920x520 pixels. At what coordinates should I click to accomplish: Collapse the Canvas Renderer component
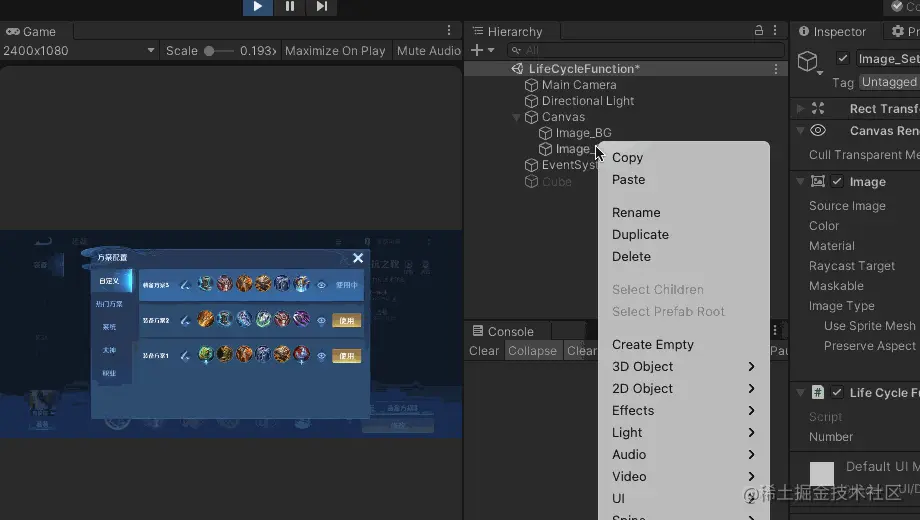[x=800, y=131]
